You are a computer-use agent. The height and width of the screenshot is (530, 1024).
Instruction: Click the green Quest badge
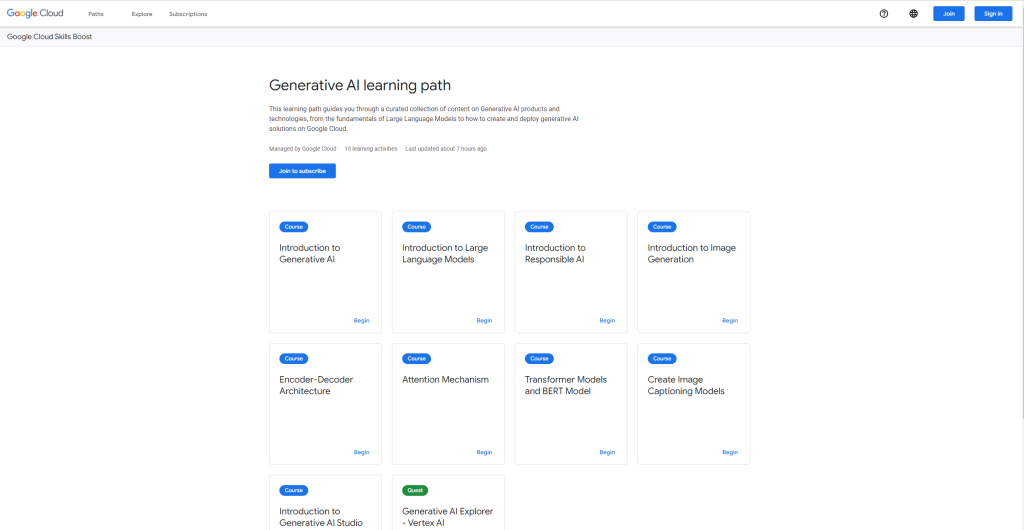pos(415,490)
